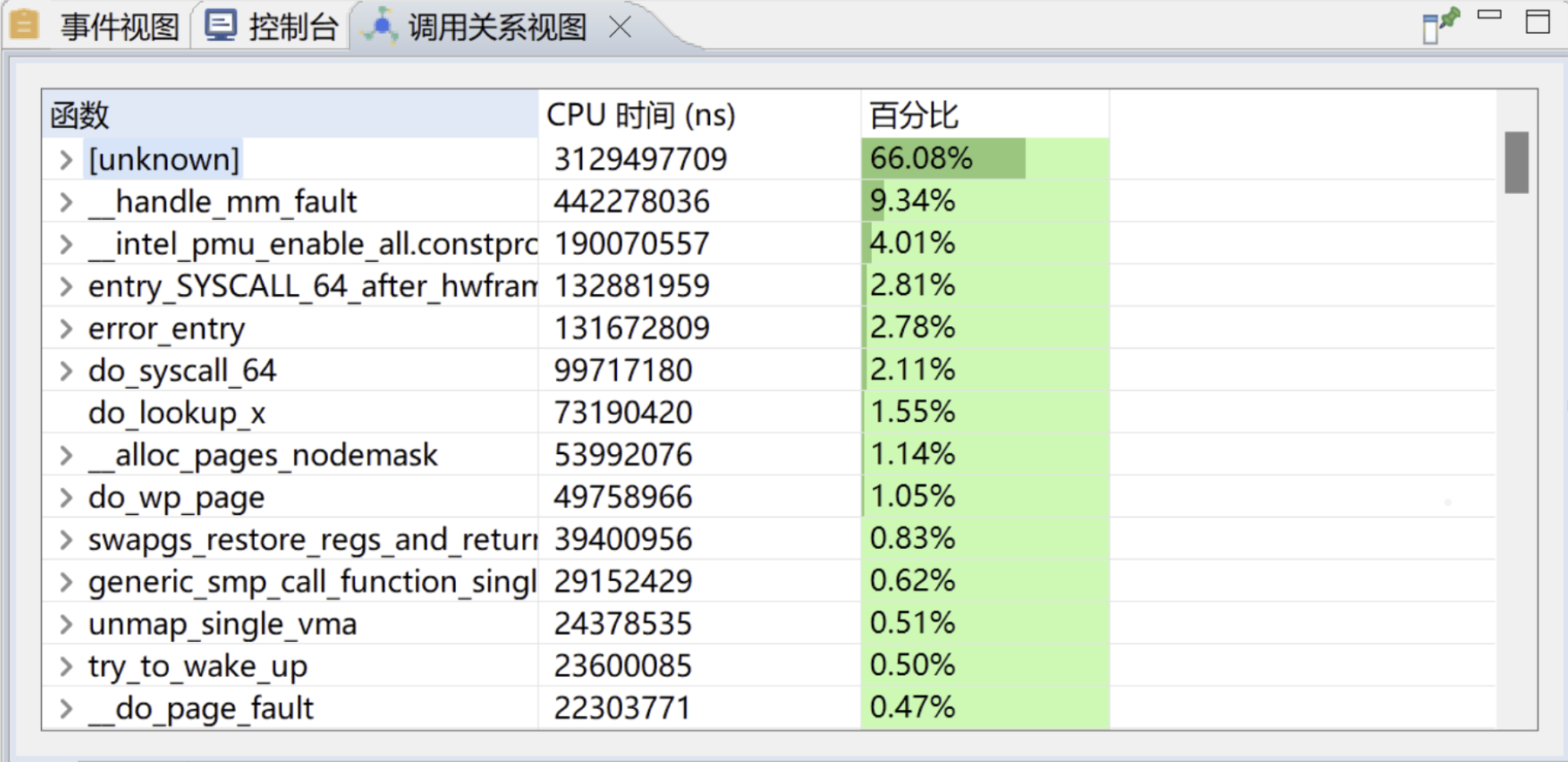Expand the __alloc_pages_nodemask row
1568x762 pixels.
point(65,455)
